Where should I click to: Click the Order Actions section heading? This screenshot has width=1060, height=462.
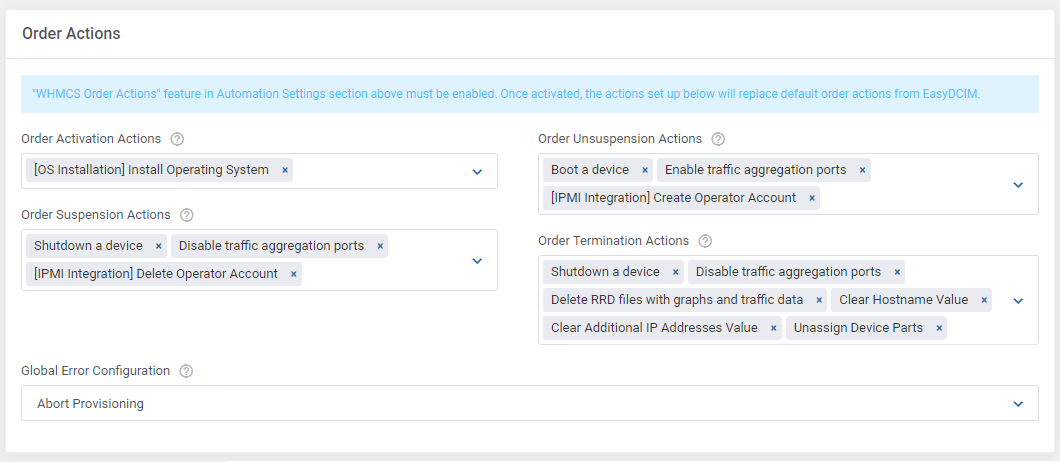(x=71, y=33)
